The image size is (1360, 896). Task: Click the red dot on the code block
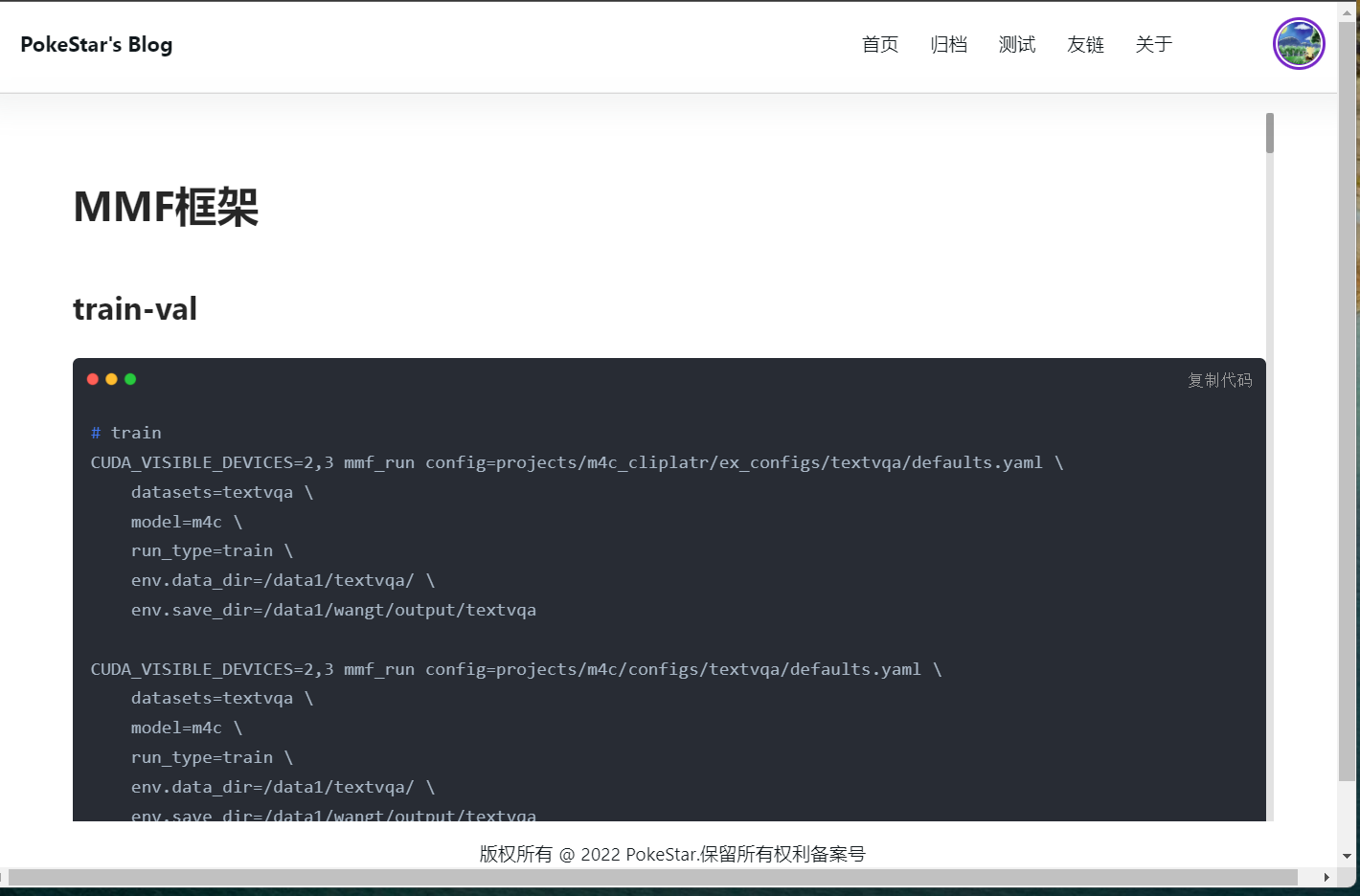93,378
